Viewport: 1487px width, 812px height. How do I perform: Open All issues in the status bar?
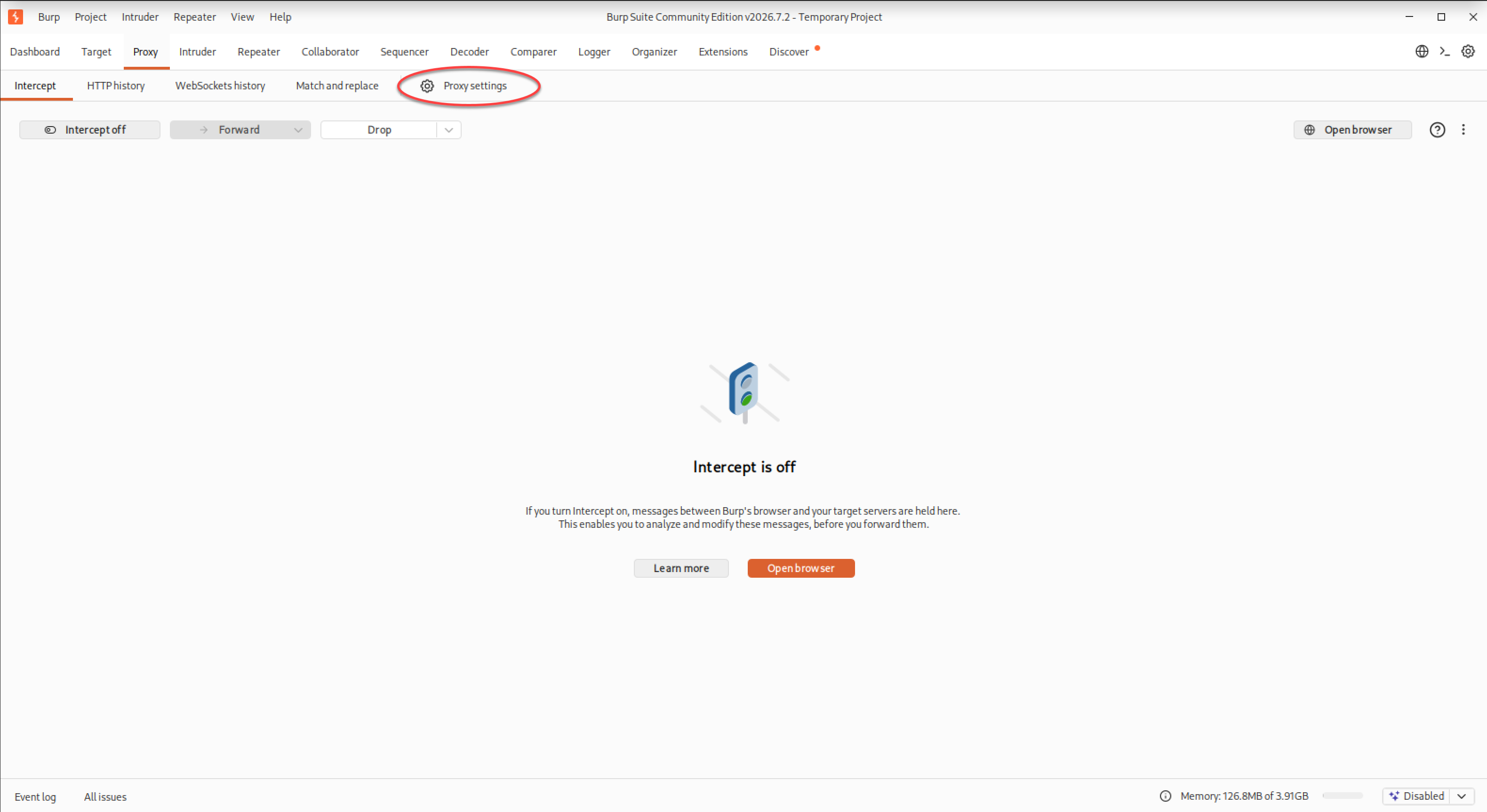coord(105,796)
